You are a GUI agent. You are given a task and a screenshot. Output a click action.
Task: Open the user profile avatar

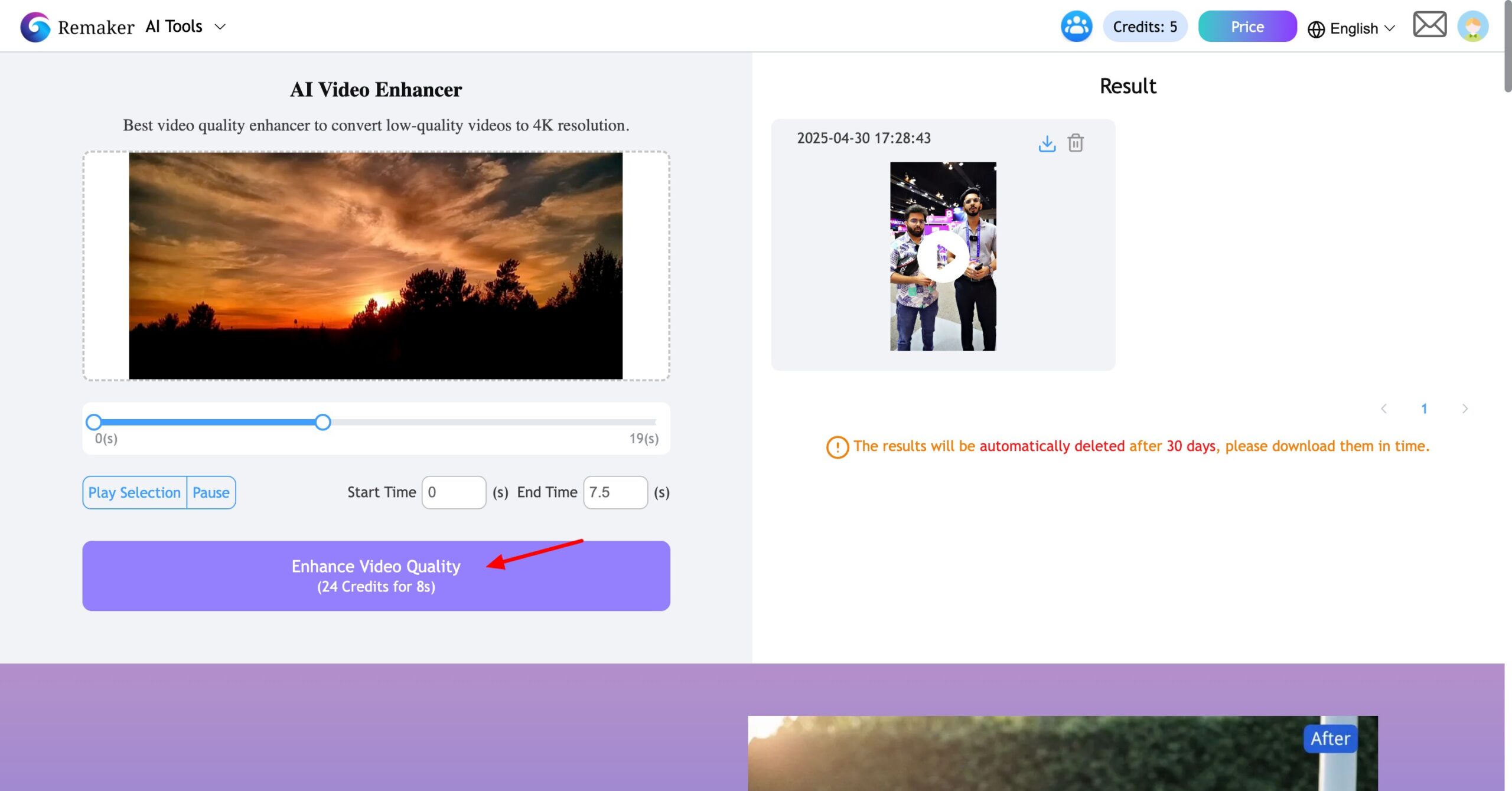click(1472, 27)
